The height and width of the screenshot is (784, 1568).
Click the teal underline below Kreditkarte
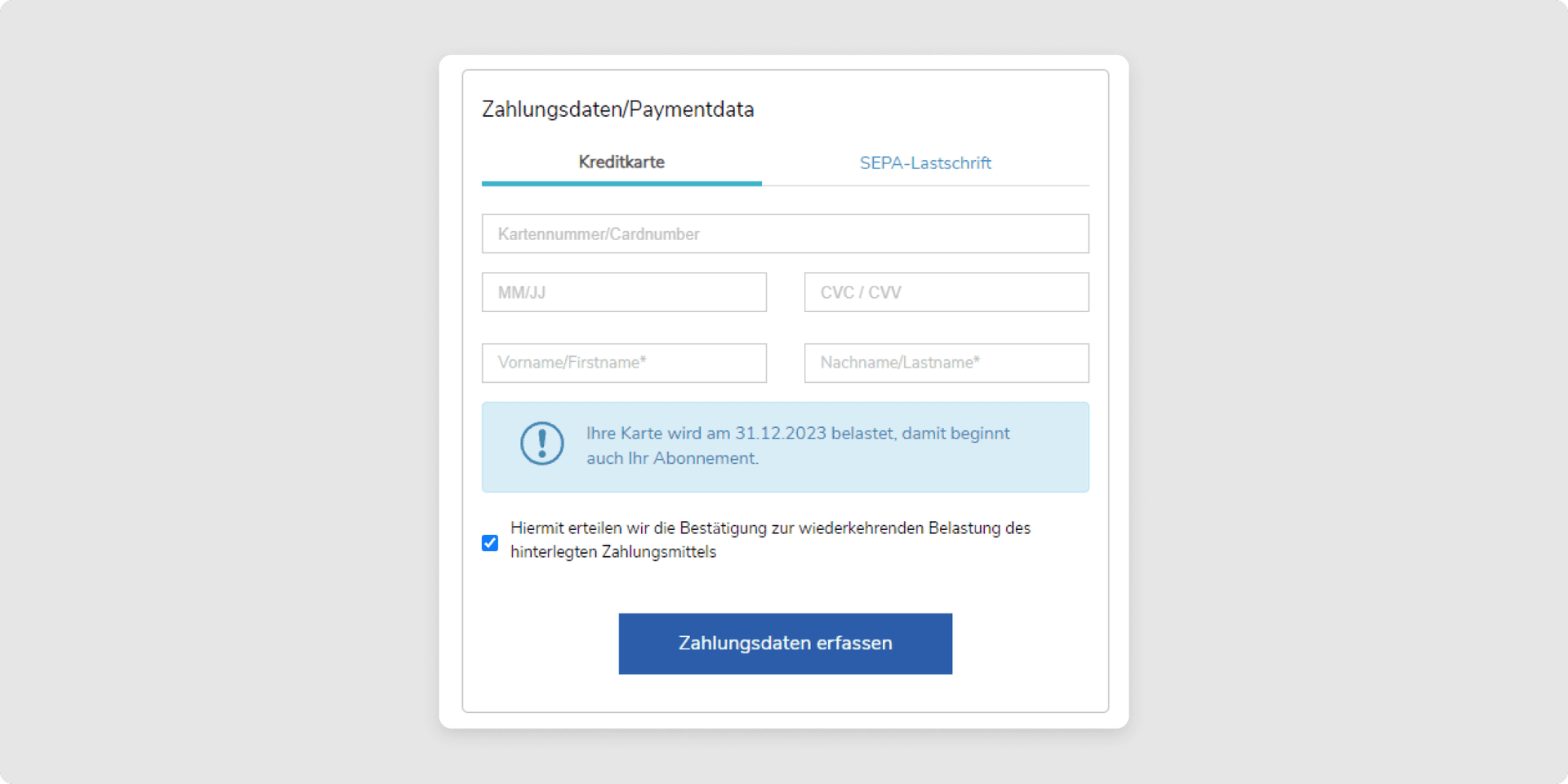[x=621, y=184]
